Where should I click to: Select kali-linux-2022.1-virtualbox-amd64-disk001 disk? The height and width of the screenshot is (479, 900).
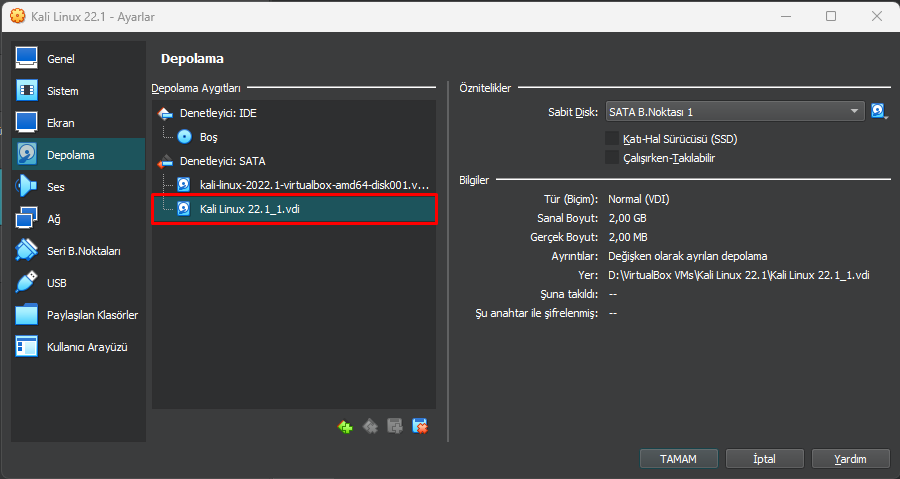(294, 185)
